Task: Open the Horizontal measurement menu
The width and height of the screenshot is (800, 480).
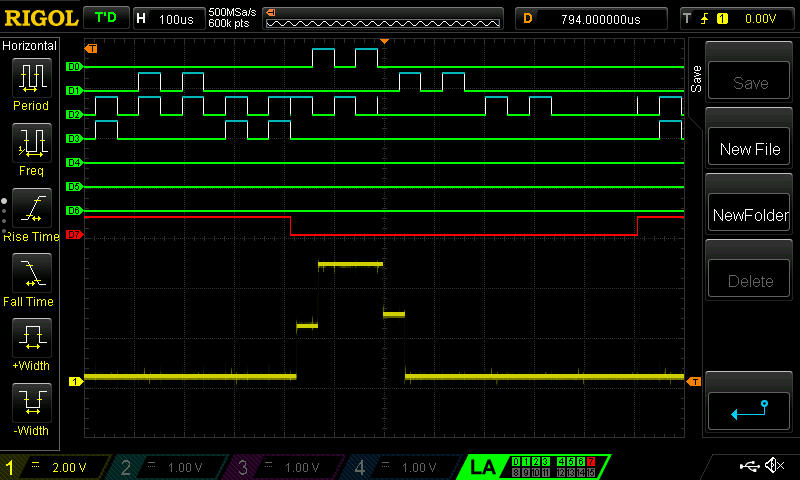Action: 30,46
